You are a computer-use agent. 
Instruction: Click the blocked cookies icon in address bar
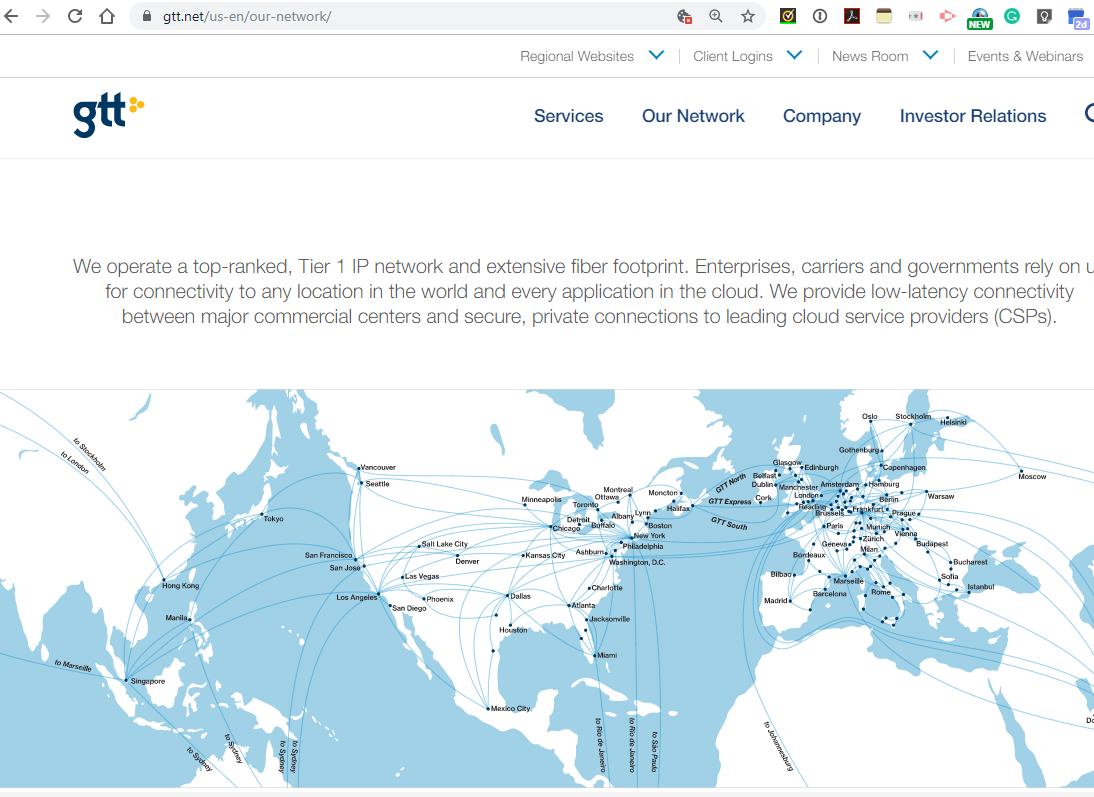684,16
